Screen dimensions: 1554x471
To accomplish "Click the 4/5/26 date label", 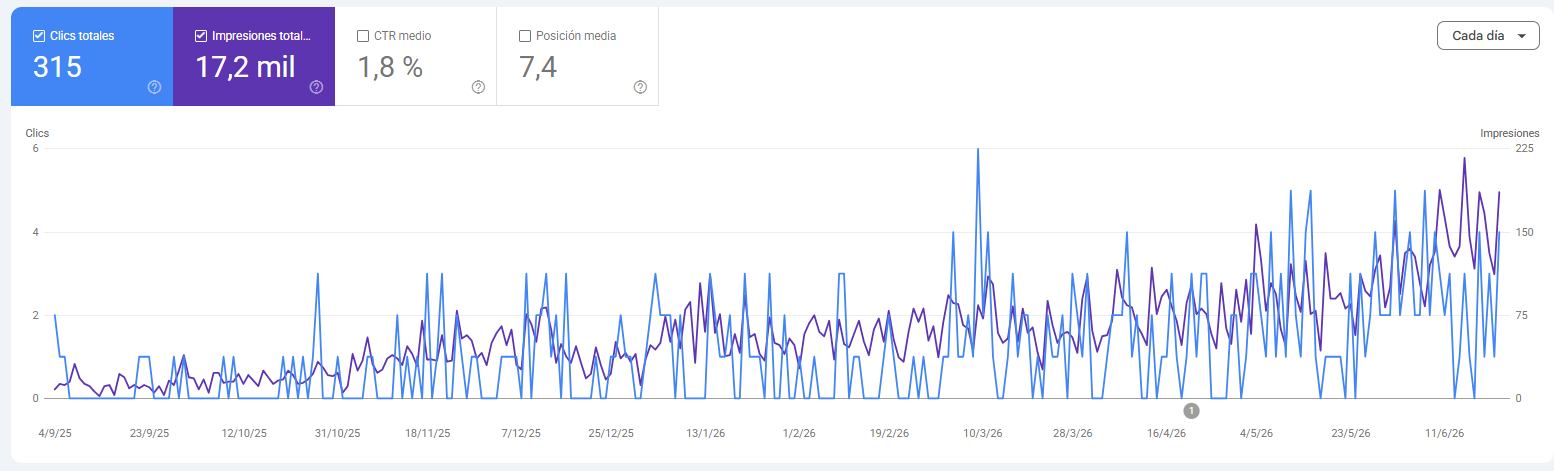I will pyautogui.click(x=1256, y=433).
